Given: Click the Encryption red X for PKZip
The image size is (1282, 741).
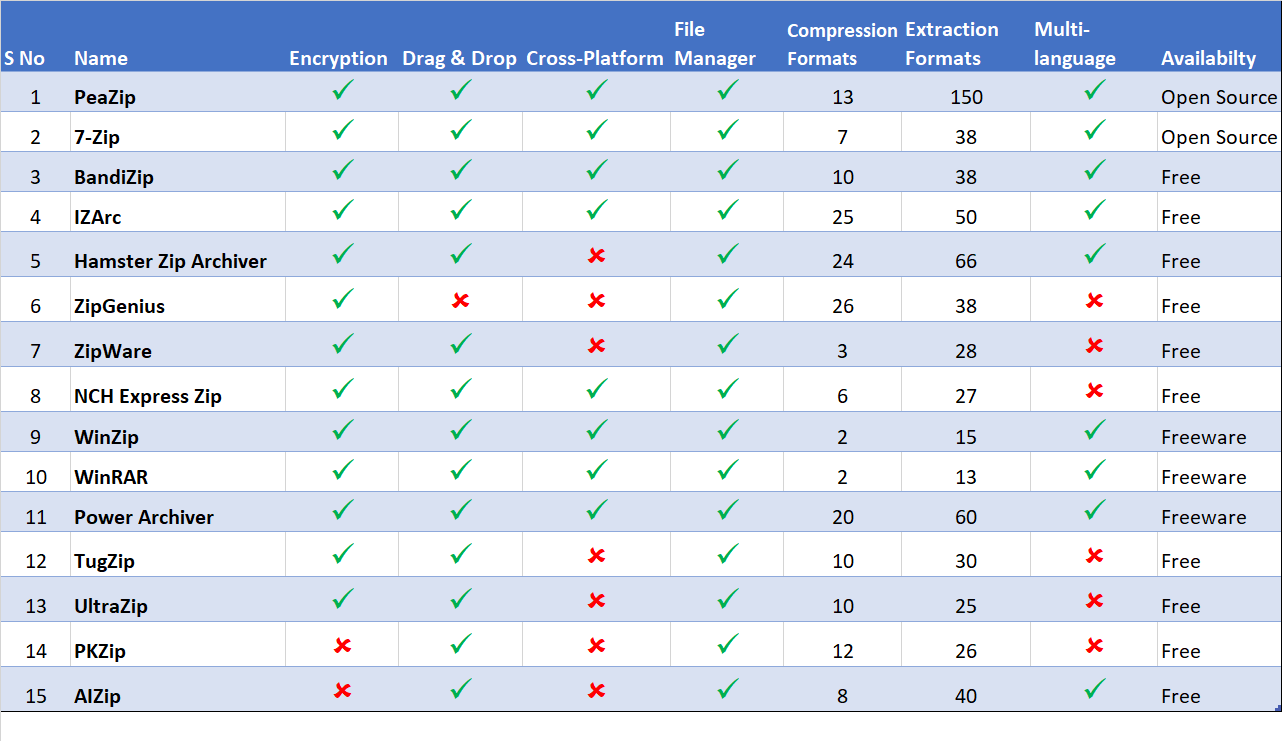Looking at the screenshot, I should (x=343, y=645).
